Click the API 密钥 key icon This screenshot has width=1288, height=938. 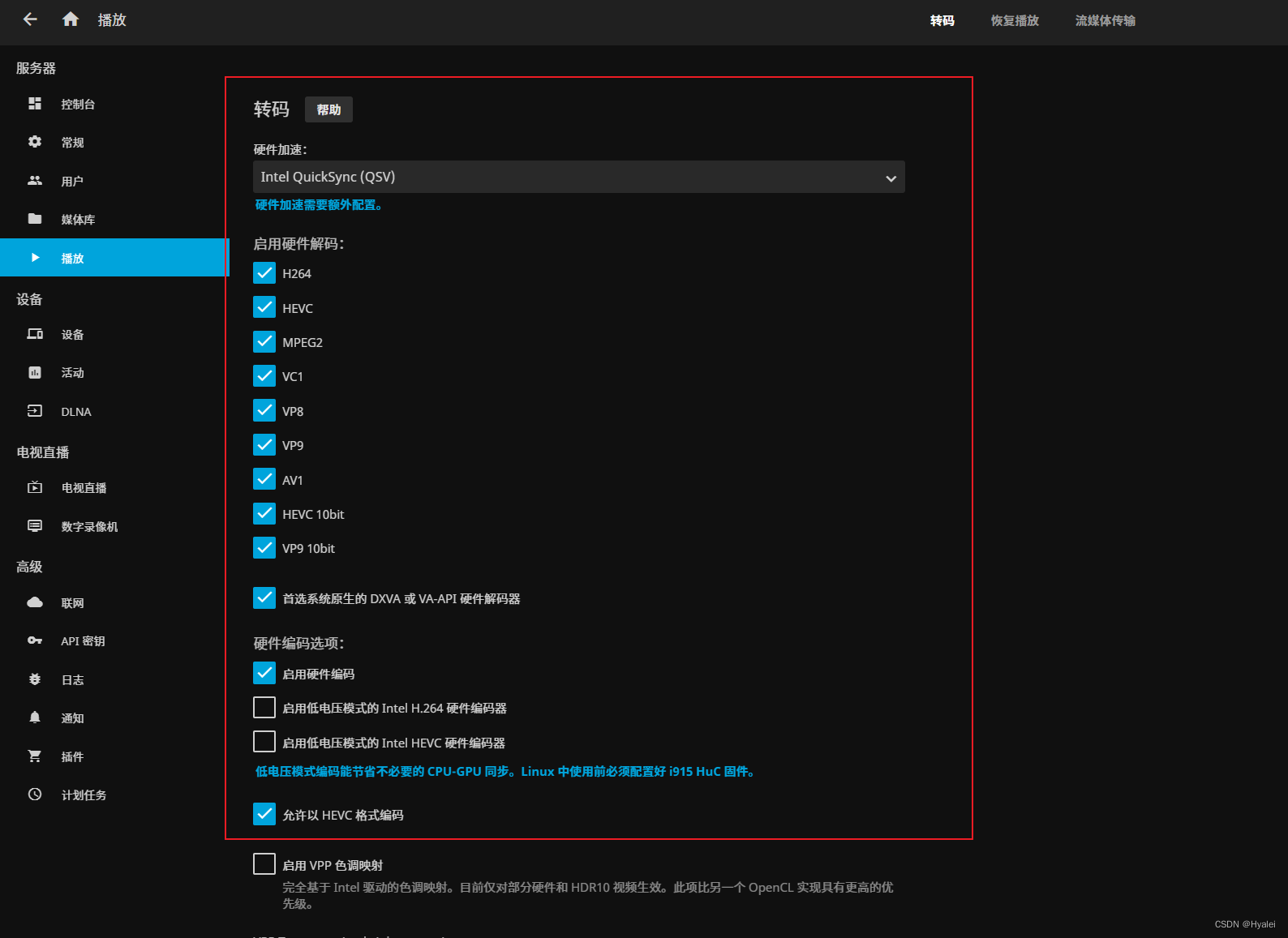point(35,640)
